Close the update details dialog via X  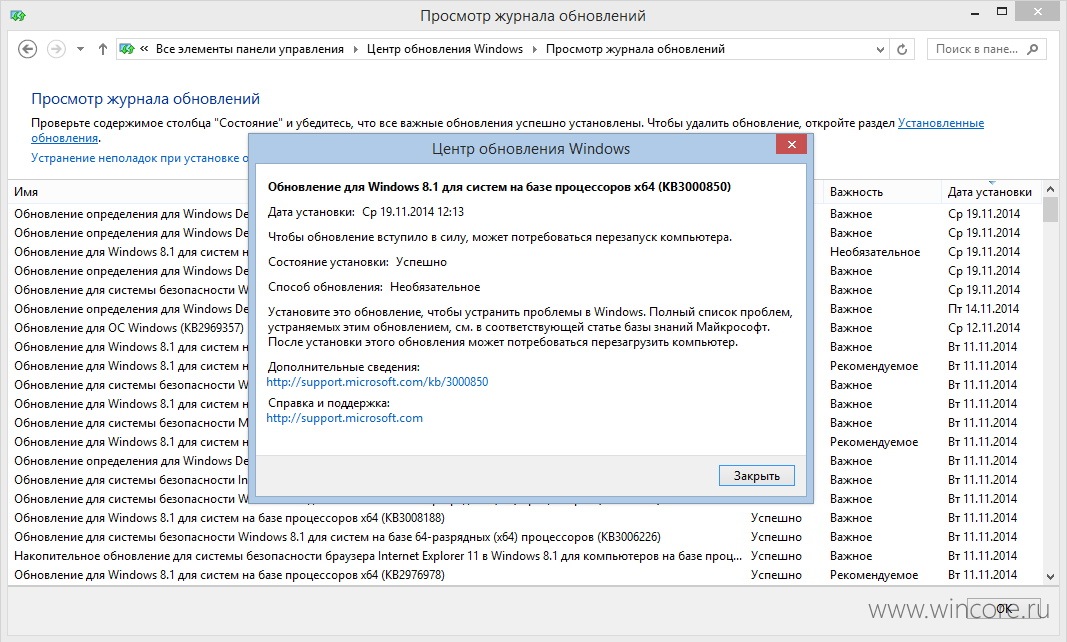pos(791,144)
